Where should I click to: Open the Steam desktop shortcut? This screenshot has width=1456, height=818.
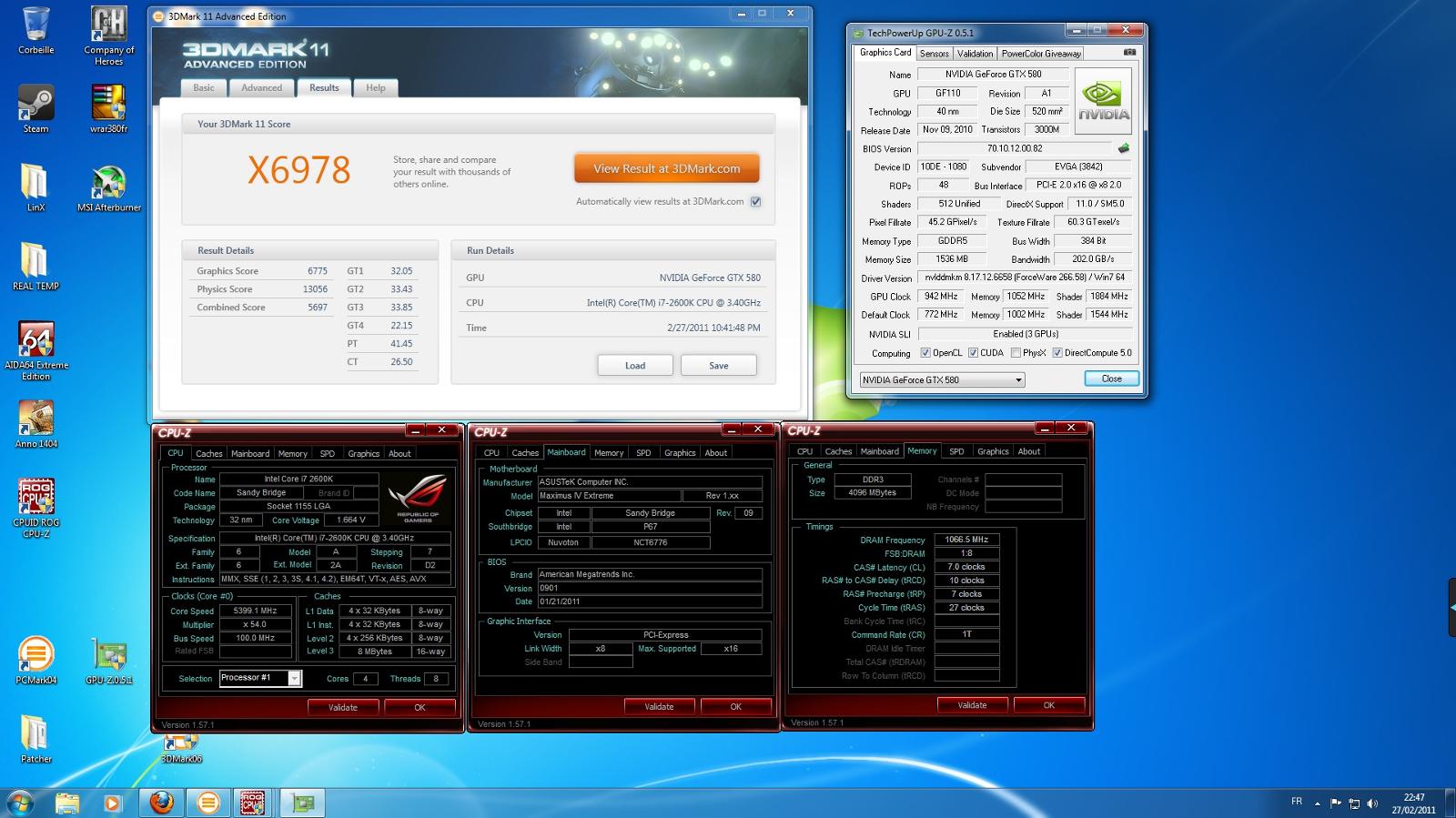(35, 109)
